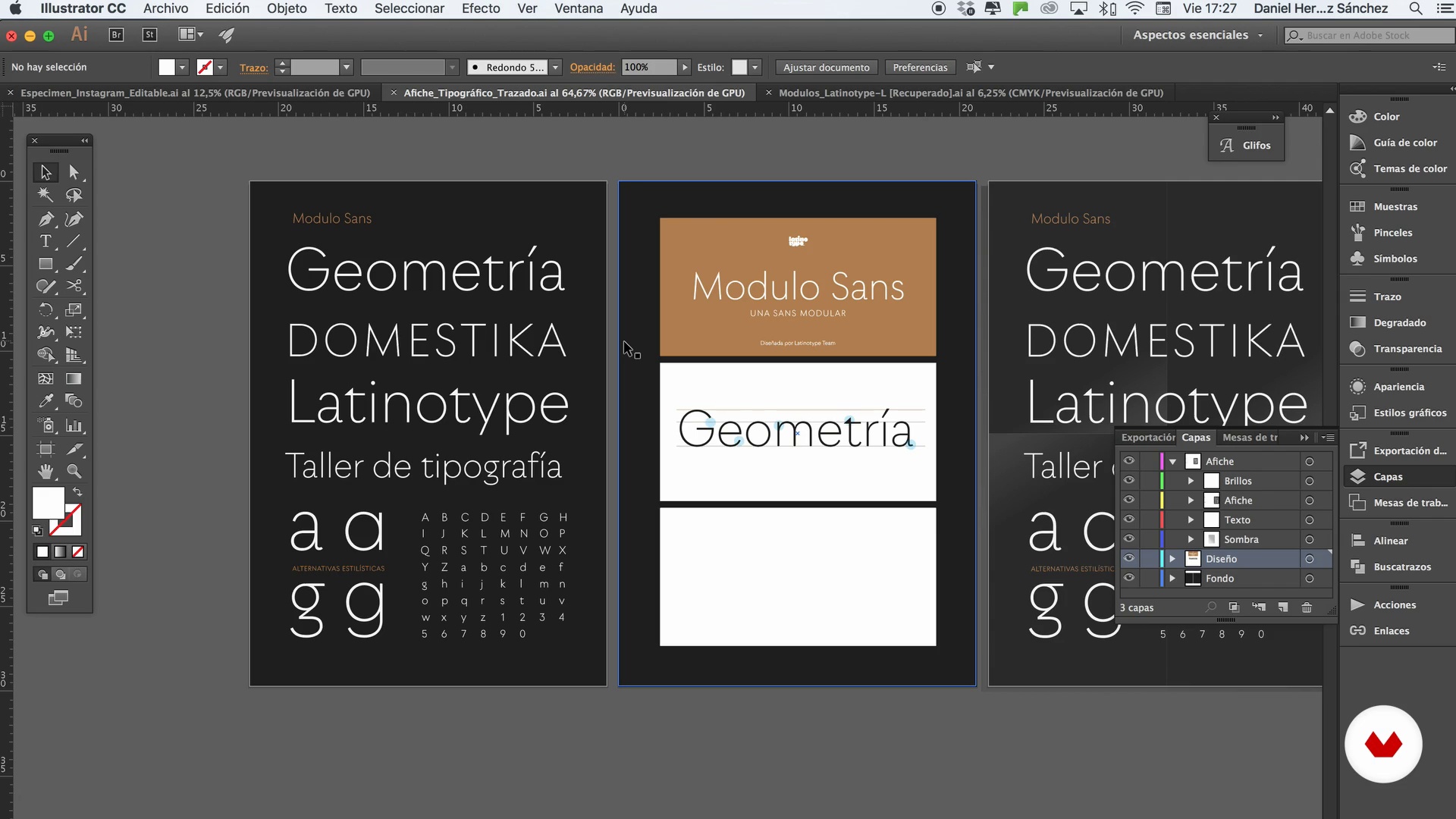This screenshot has height=819, width=1456.
Task: Hide the Texto sublayer
Action: tap(1129, 519)
